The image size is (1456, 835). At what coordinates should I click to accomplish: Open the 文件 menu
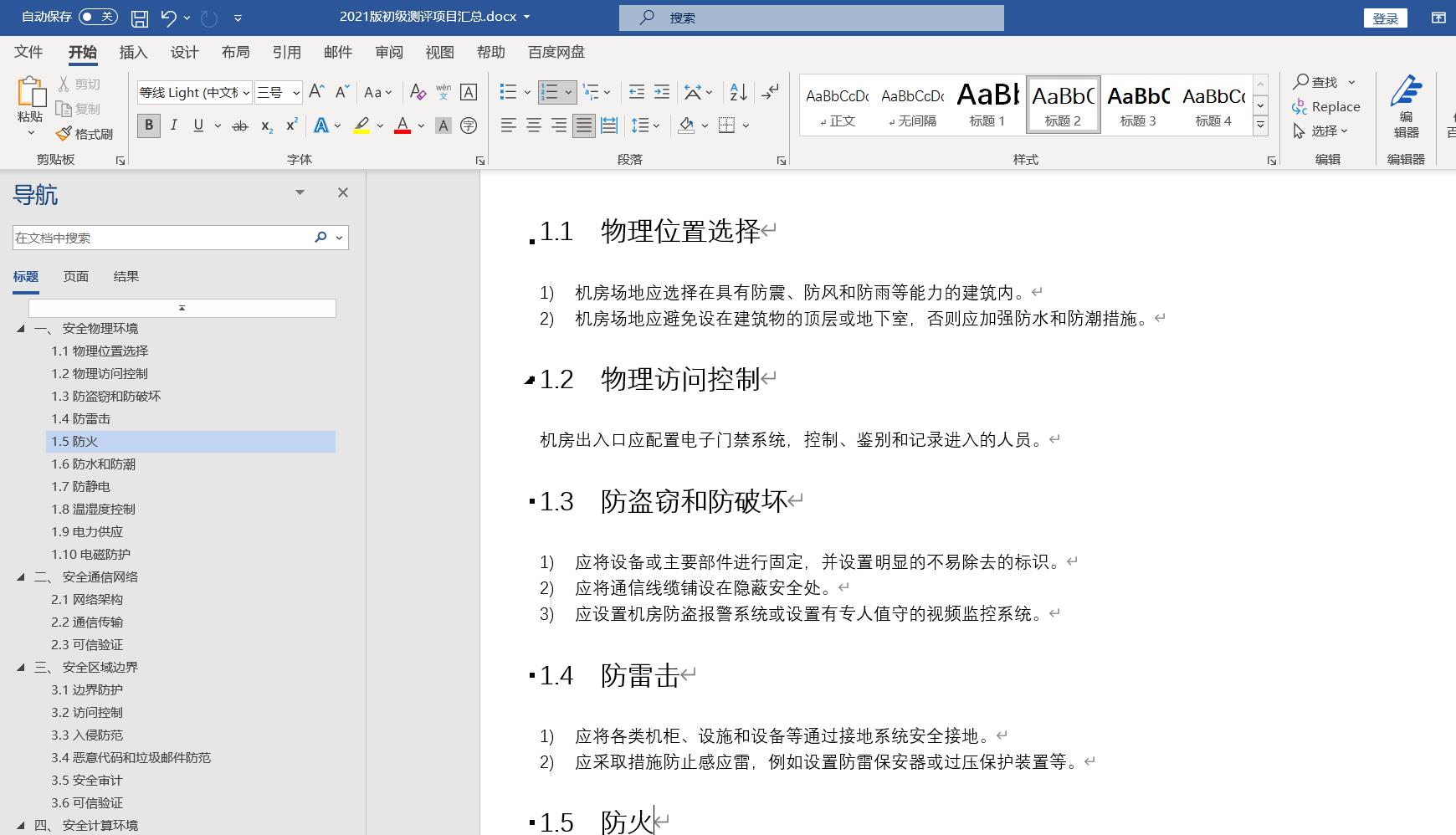click(28, 52)
